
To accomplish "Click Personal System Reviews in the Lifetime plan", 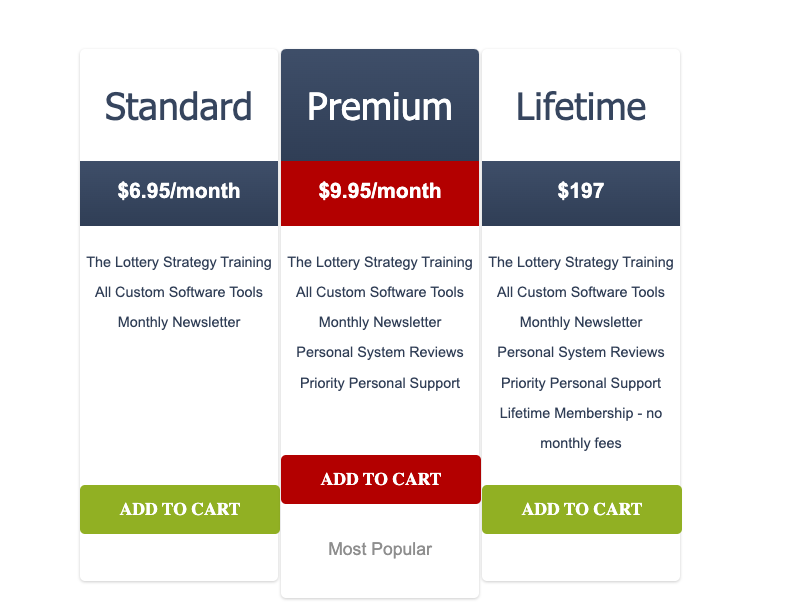I will [x=581, y=352].
